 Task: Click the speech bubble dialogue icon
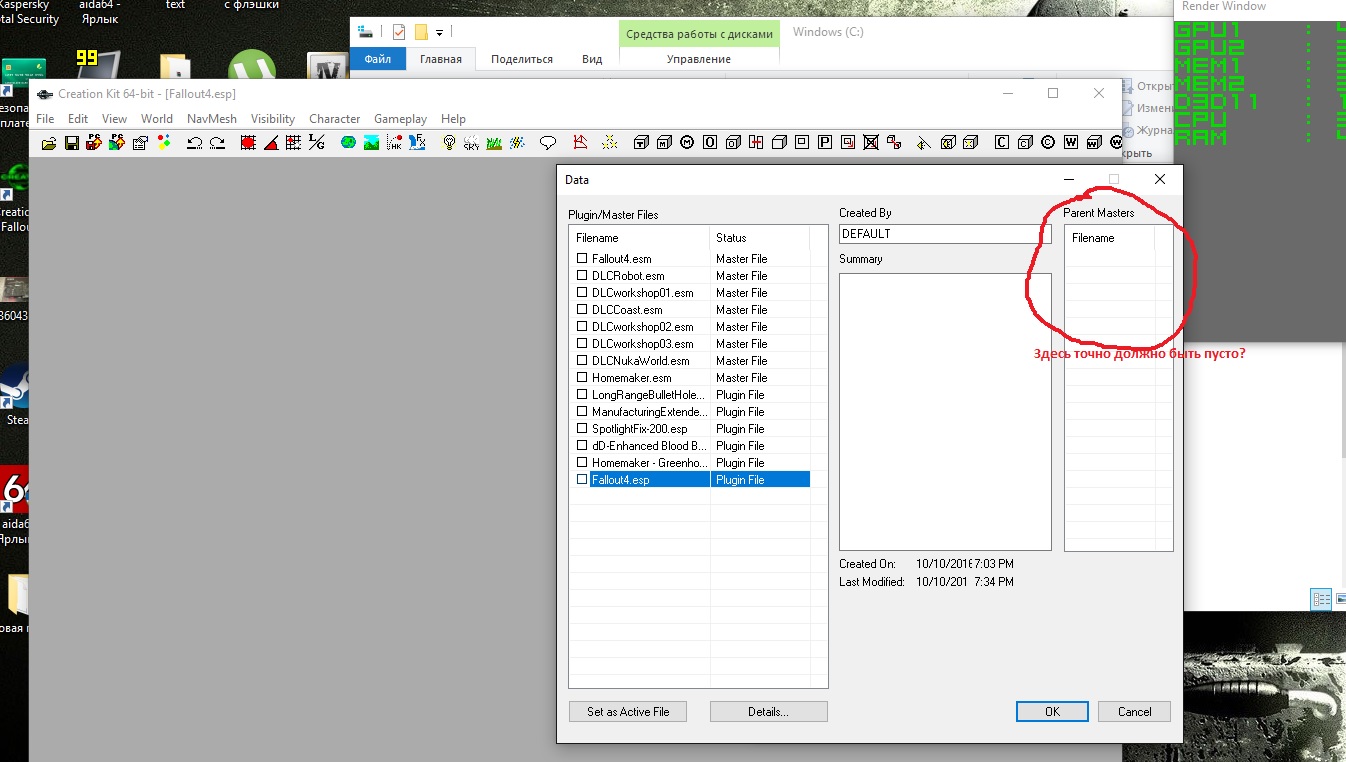[x=548, y=143]
